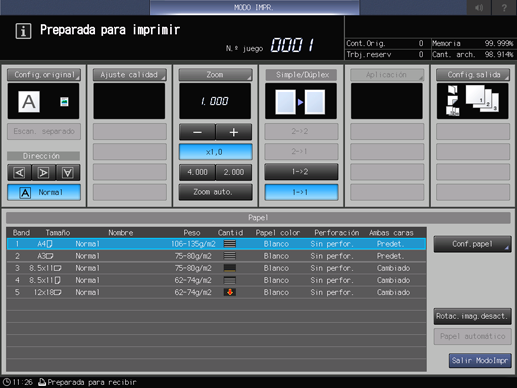The height and width of the screenshot is (388, 517).
Task: Select the 2.000 zoom preset
Action: [x=234, y=172]
